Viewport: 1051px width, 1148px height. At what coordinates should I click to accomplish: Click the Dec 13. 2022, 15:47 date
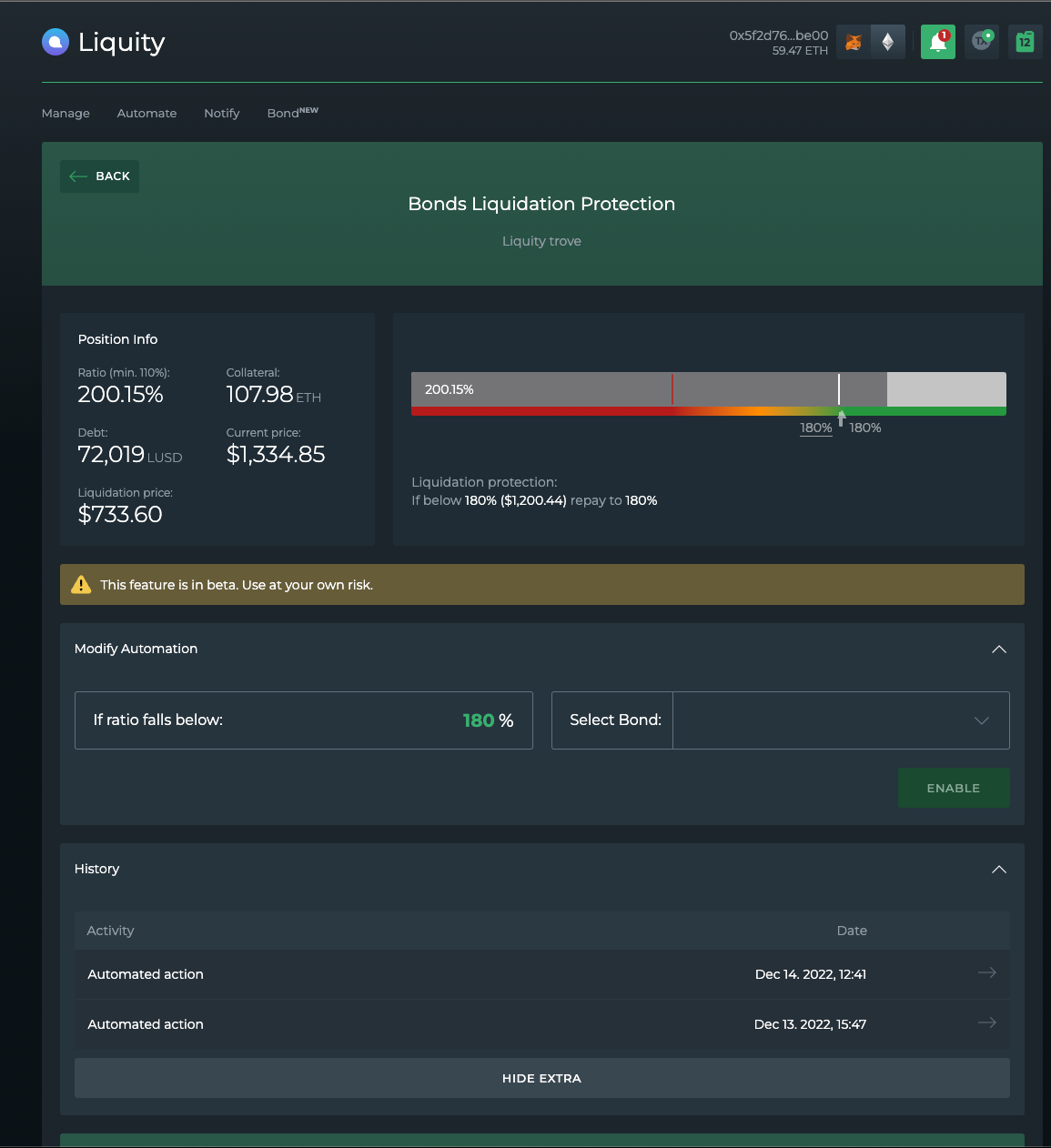(x=810, y=1024)
